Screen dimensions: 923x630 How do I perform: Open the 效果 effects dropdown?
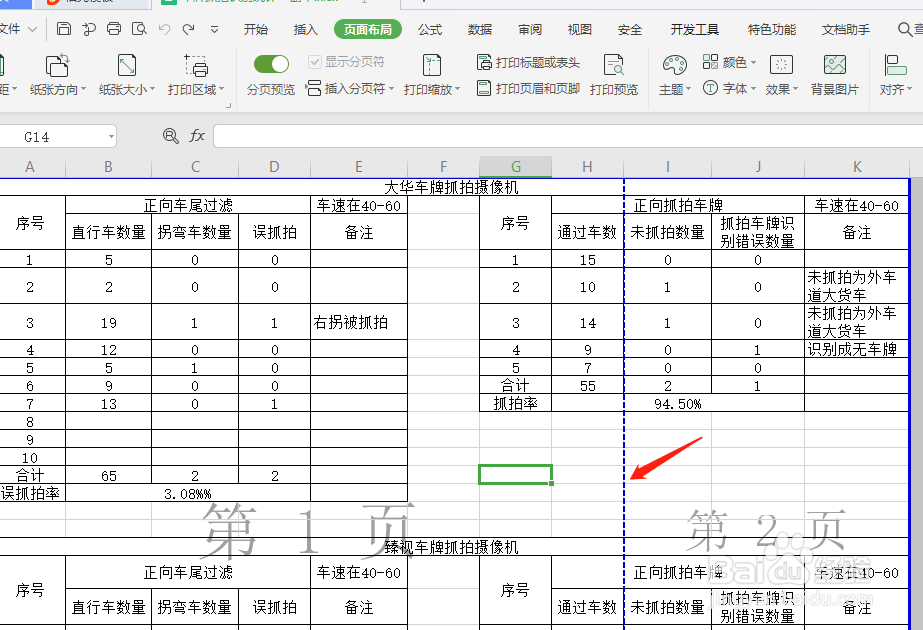(782, 75)
